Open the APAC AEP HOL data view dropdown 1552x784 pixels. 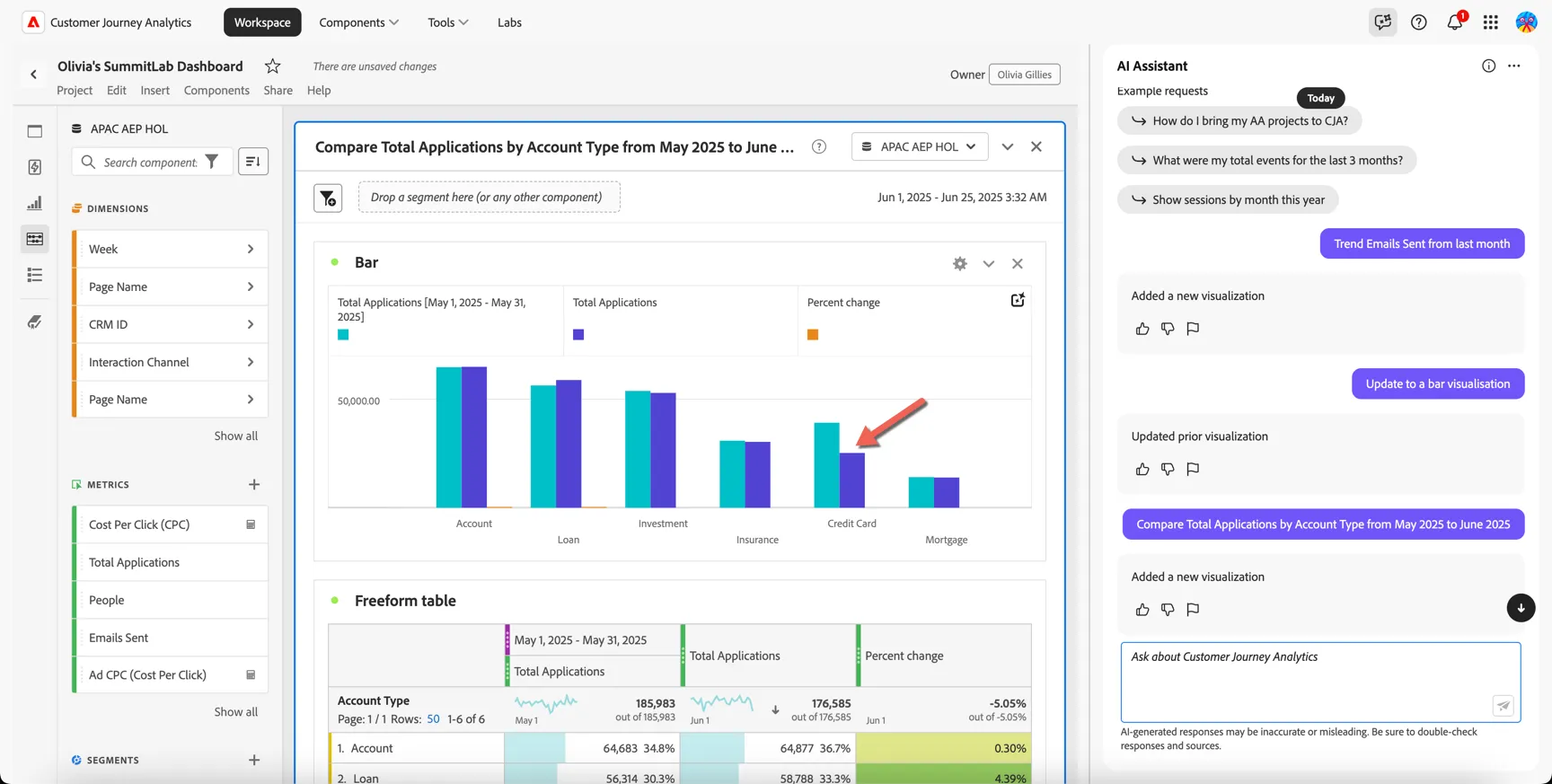pyautogui.click(x=920, y=146)
